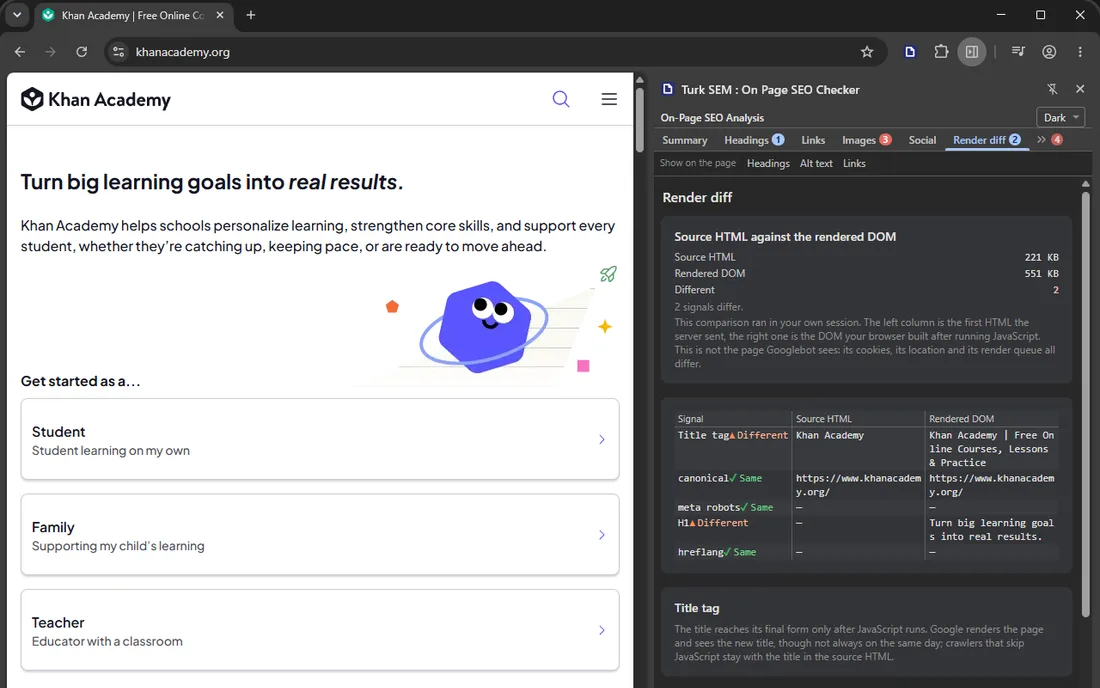1100x688 pixels.
Task: Click the 'Signal' column header
Action: (690, 419)
